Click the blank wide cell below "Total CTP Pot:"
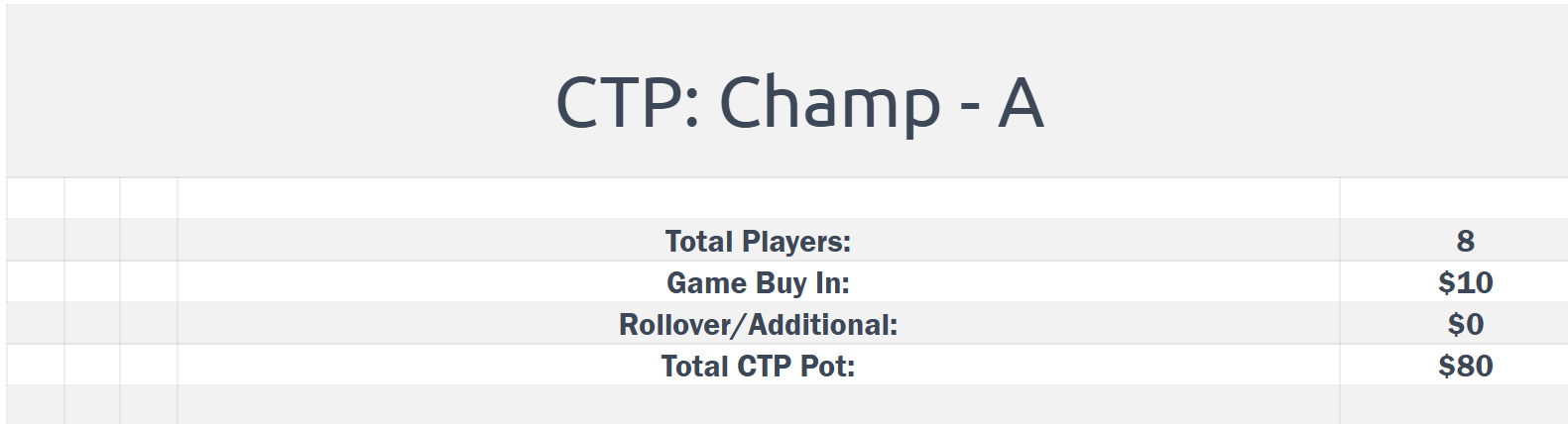The width and height of the screenshot is (1568, 424). [x=758, y=404]
